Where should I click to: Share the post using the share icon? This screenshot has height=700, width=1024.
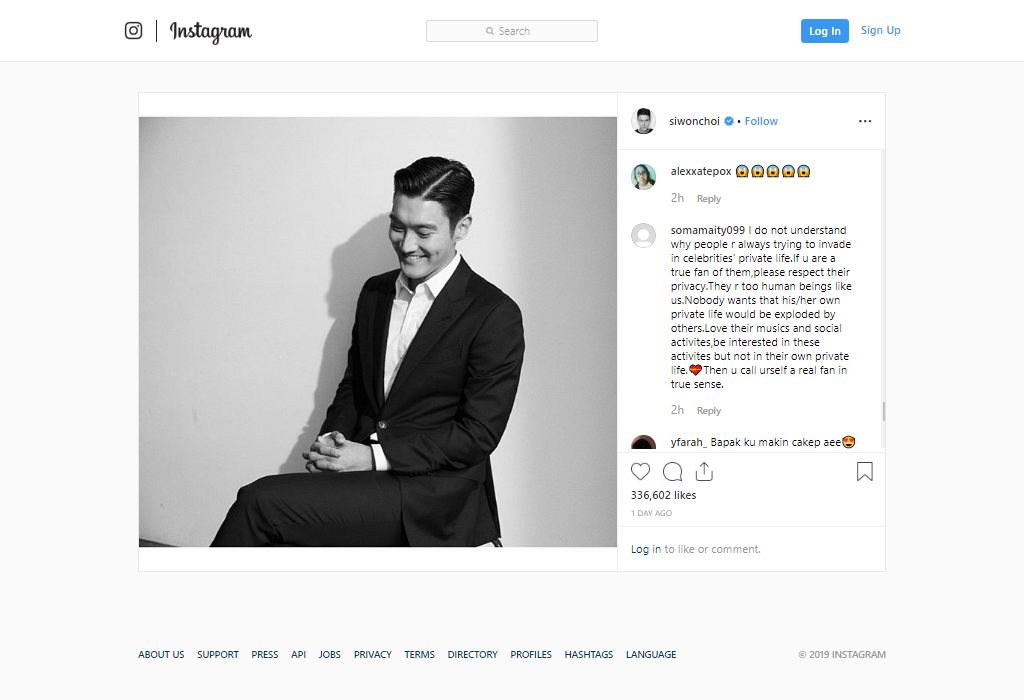704,471
